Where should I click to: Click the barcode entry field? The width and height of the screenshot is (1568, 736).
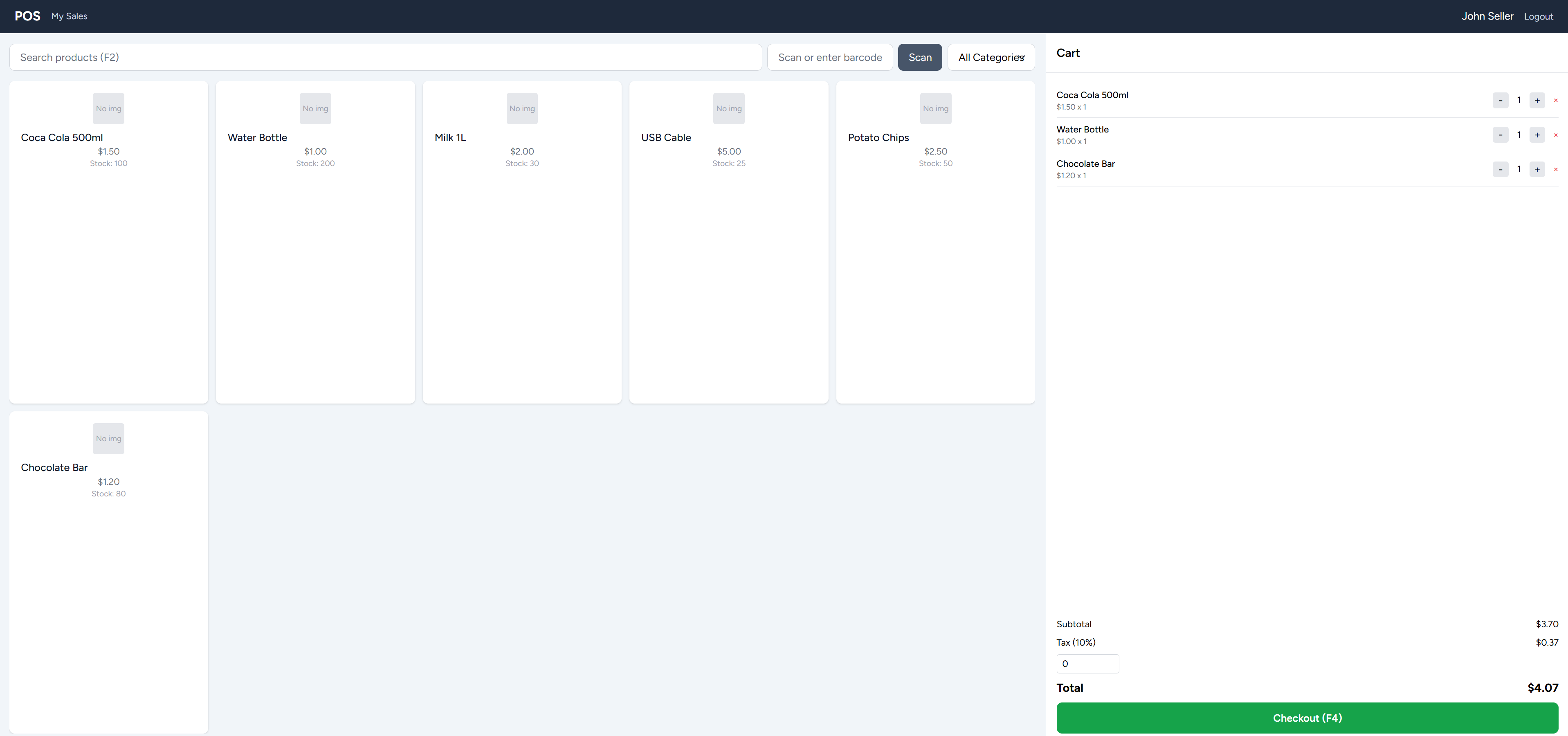pos(829,57)
